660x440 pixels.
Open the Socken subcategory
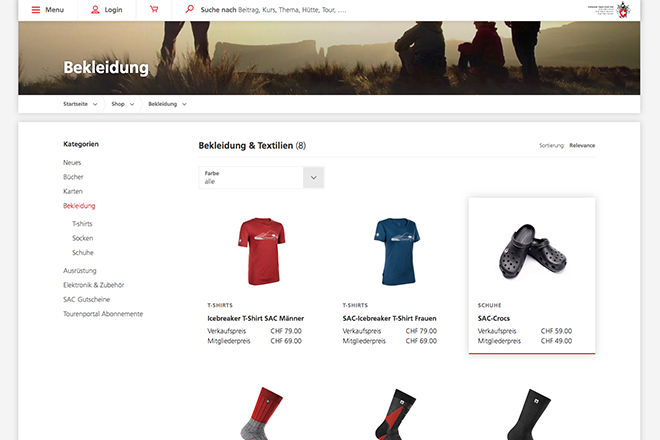click(x=82, y=238)
